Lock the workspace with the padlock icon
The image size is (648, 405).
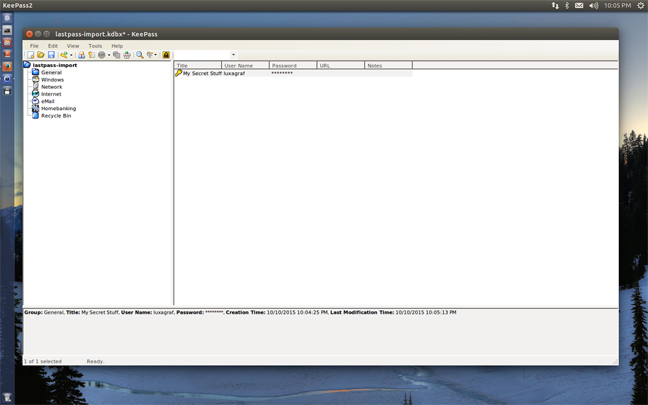166,55
